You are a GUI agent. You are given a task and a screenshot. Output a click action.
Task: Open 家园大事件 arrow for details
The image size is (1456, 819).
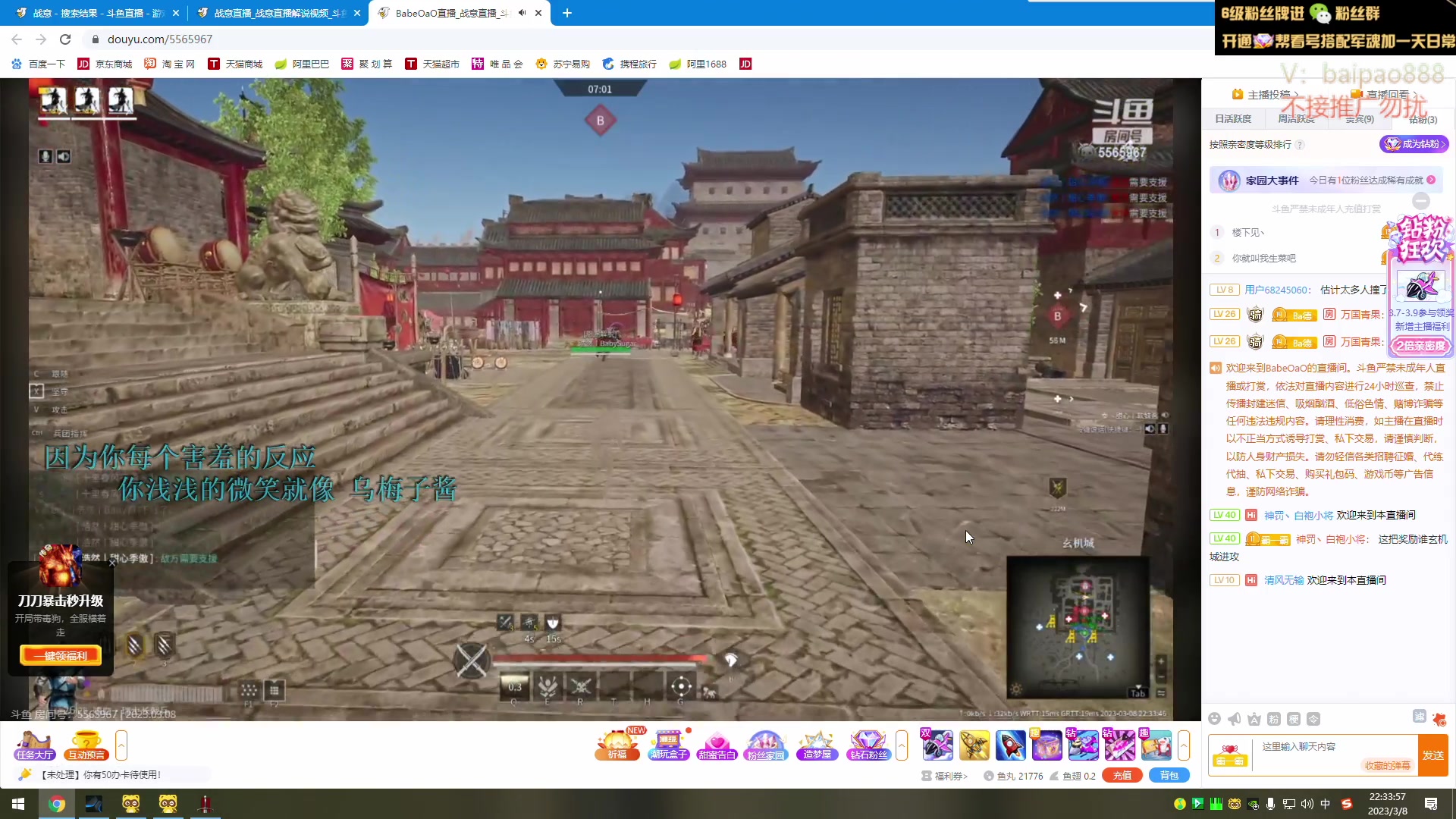1431,180
